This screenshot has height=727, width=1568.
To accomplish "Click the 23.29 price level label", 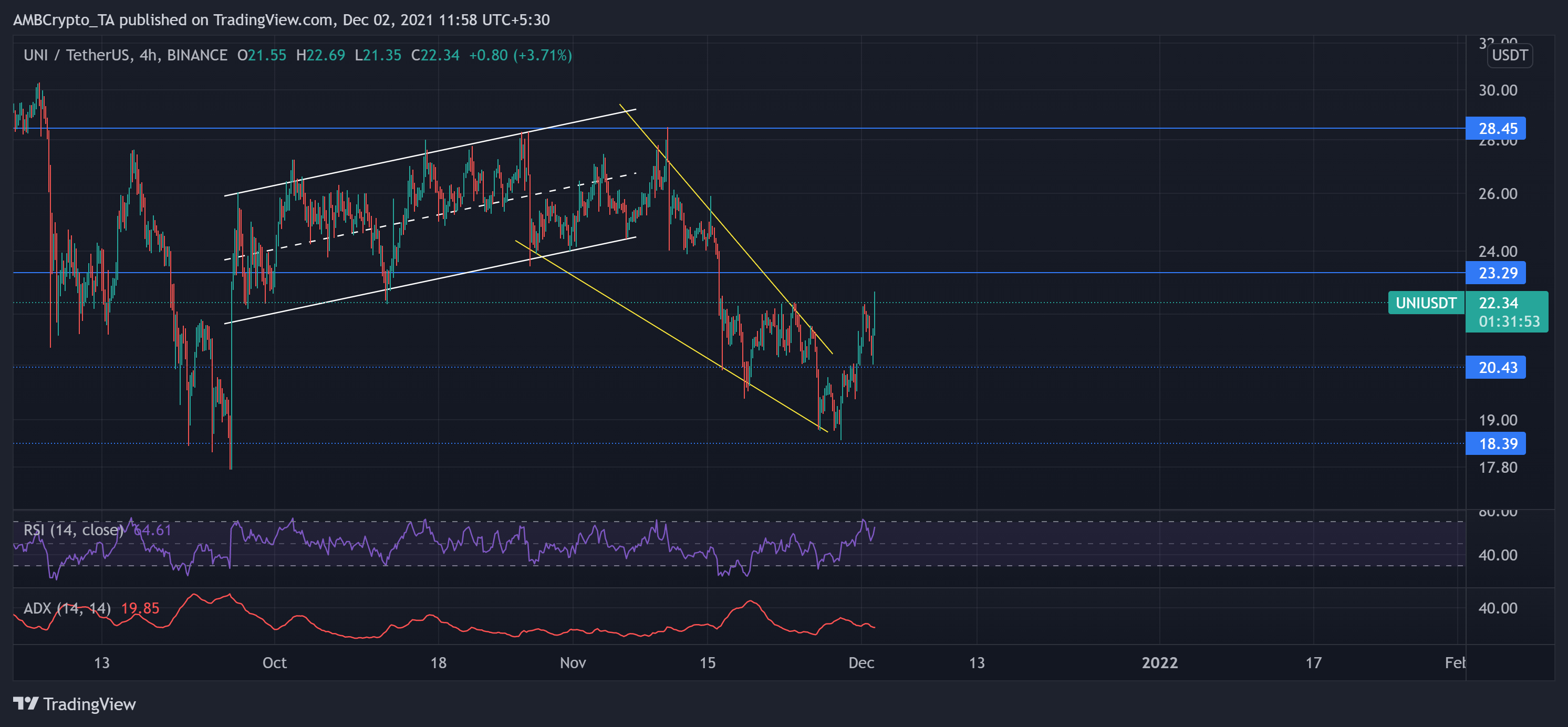I will coord(1495,273).
